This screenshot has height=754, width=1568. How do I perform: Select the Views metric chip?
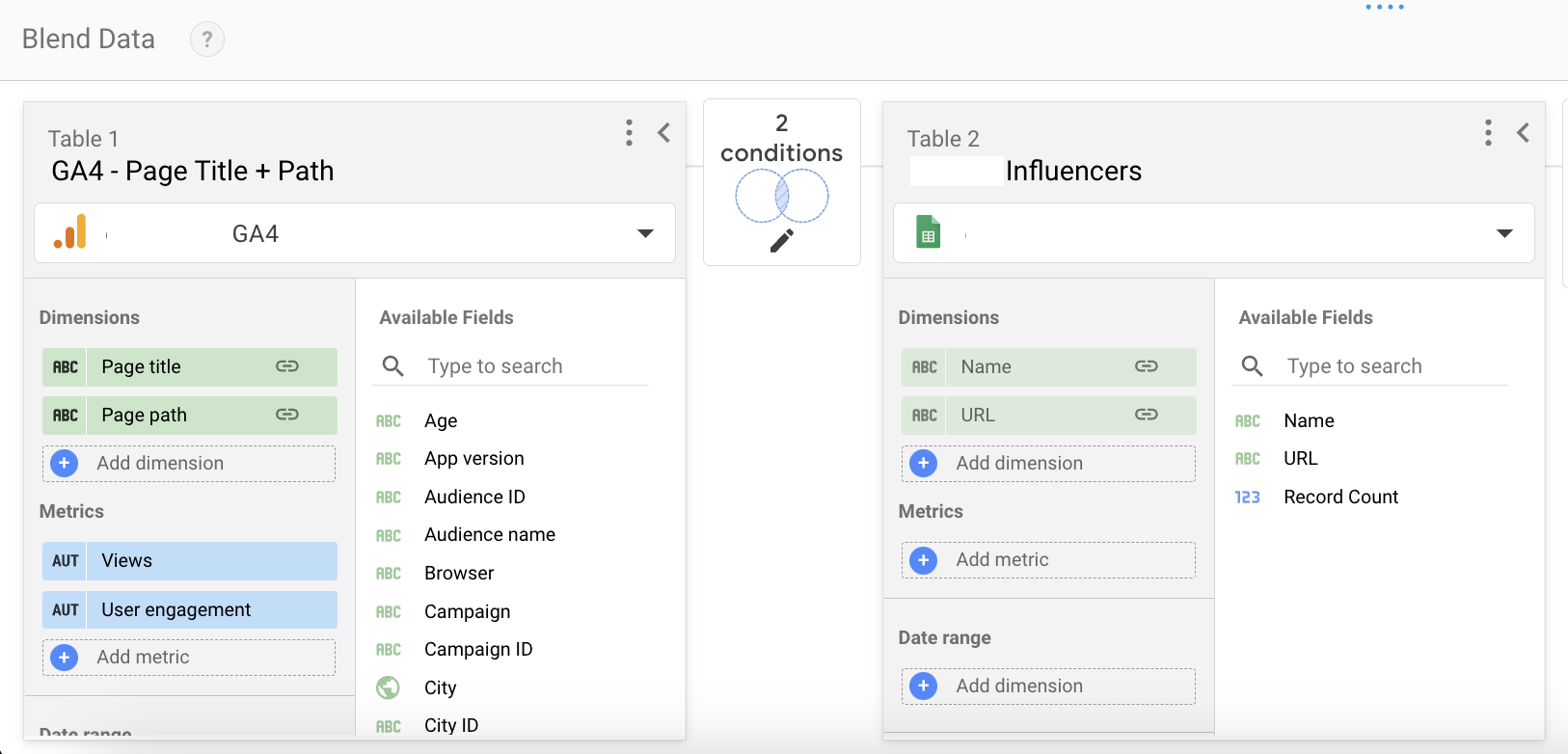(190, 561)
